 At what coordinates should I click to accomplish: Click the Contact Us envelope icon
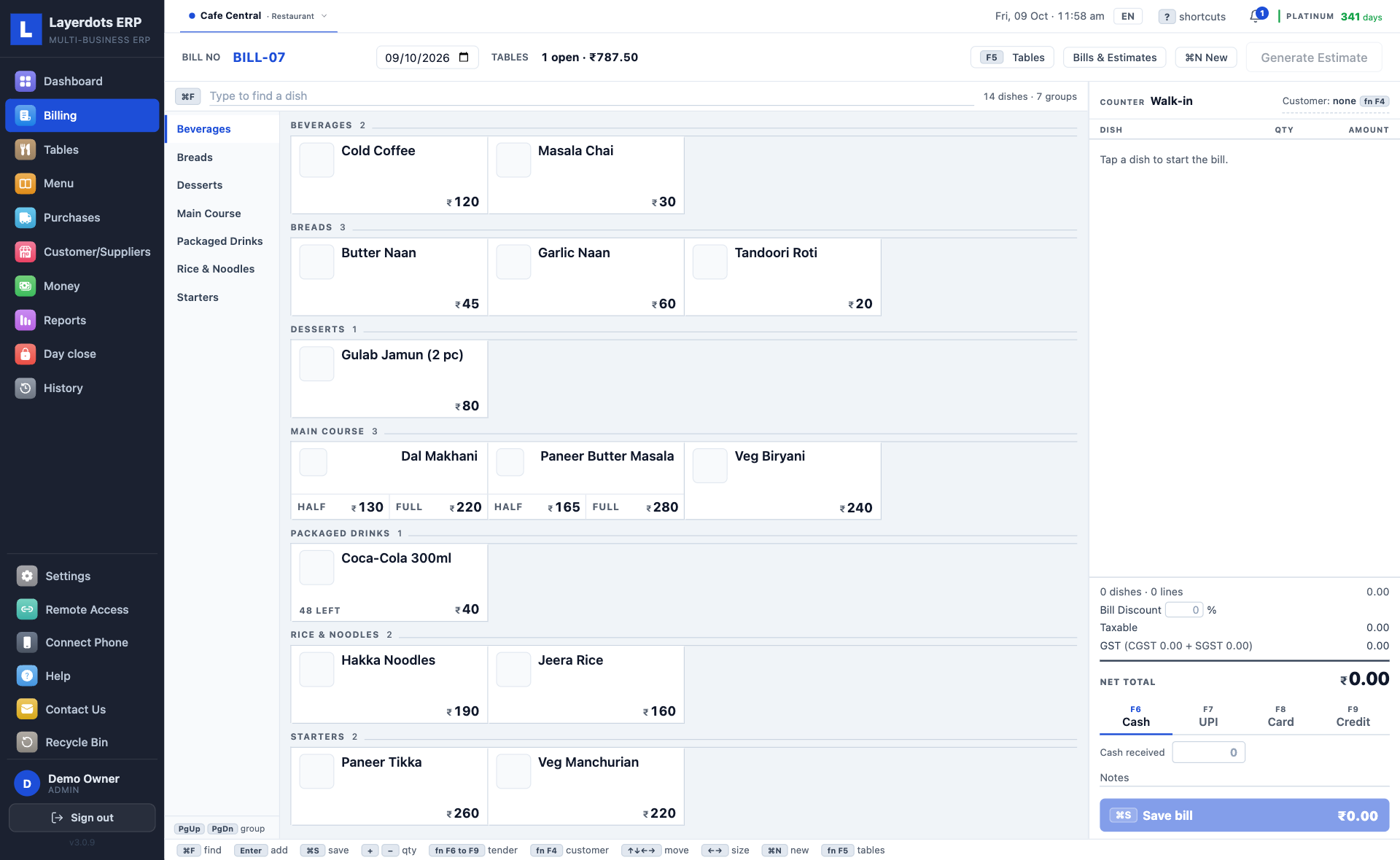tap(27, 709)
